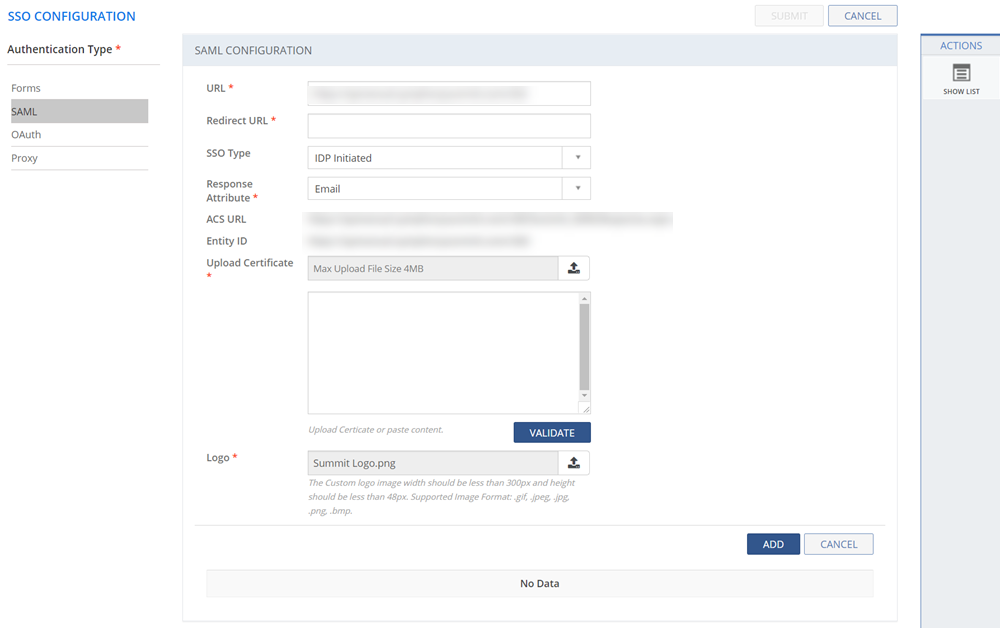Click the Add button

[773, 544]
